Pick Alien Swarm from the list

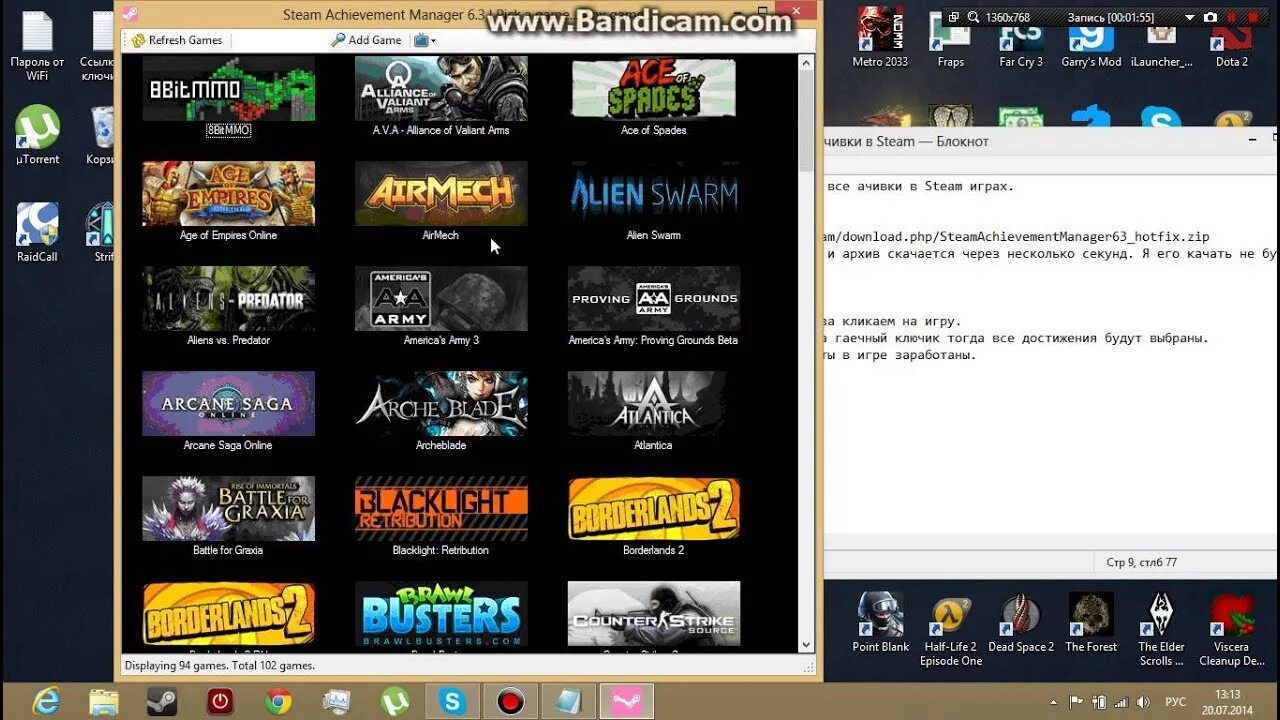click(x=654, y=194)
